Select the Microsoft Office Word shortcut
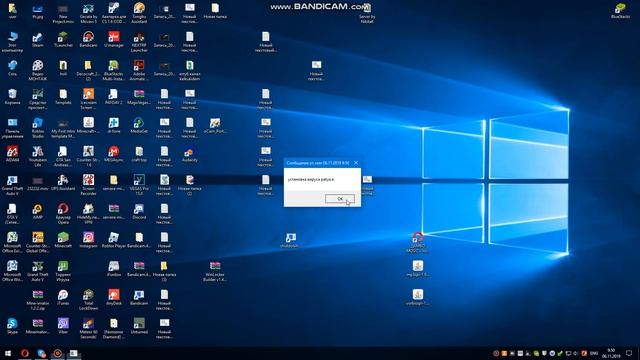This screenshot has width=640, height=360. coord(12,271)
